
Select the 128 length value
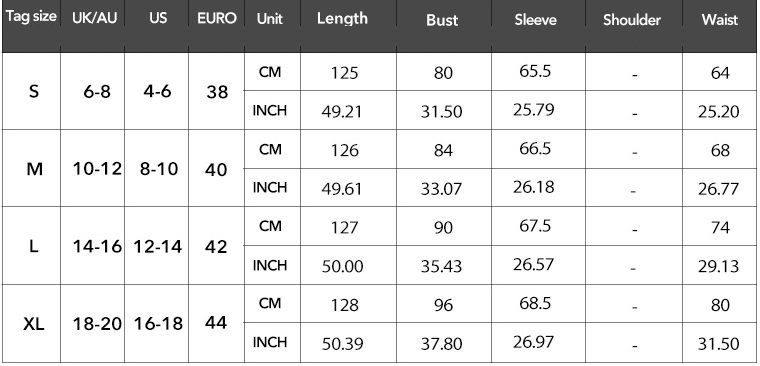point(345,305)
